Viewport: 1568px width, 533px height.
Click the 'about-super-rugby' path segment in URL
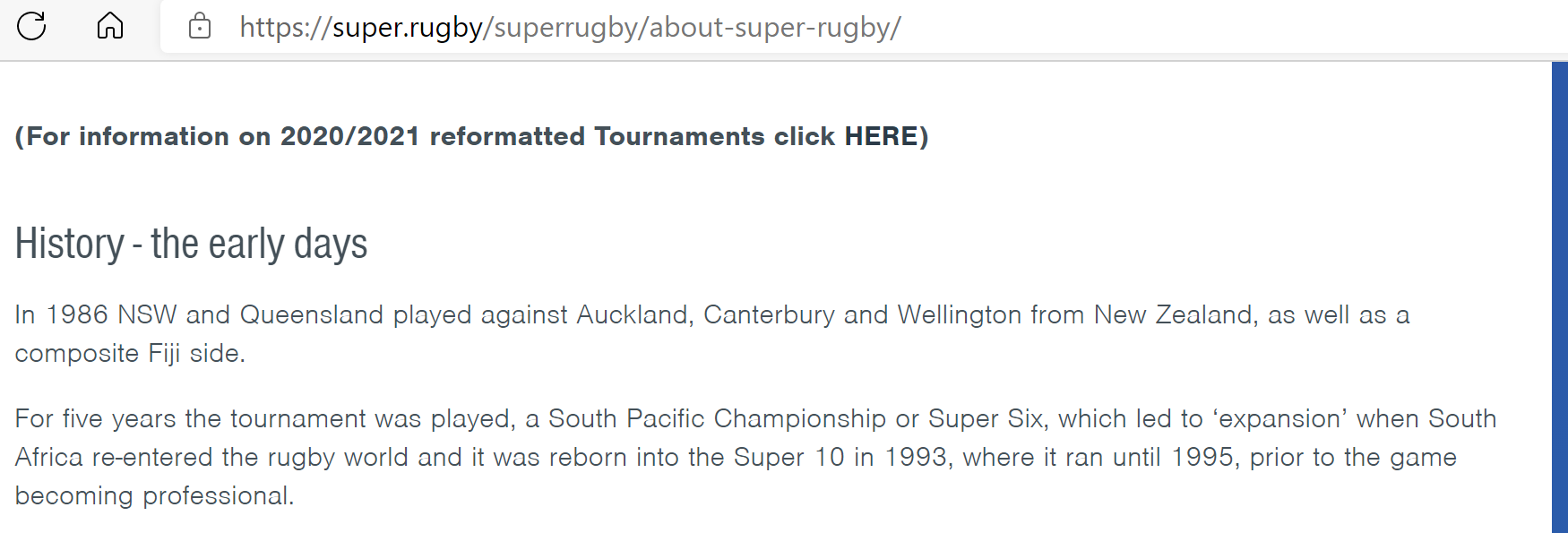pos(770,28)
